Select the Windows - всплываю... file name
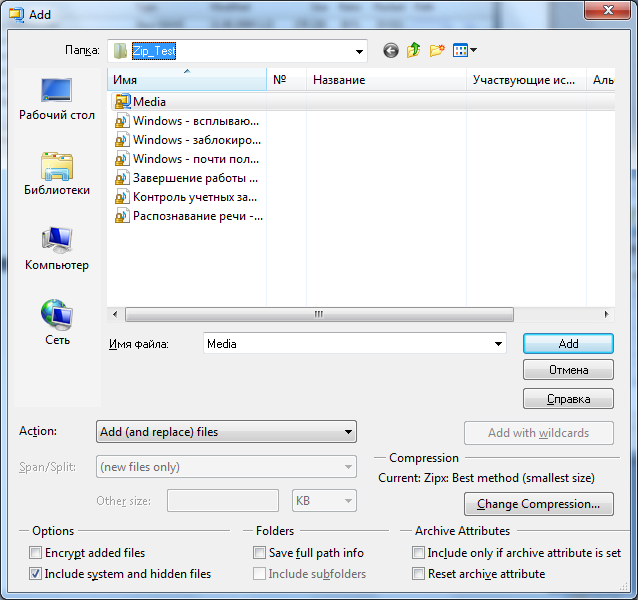 pyautogui.click(x=196, y=121)
